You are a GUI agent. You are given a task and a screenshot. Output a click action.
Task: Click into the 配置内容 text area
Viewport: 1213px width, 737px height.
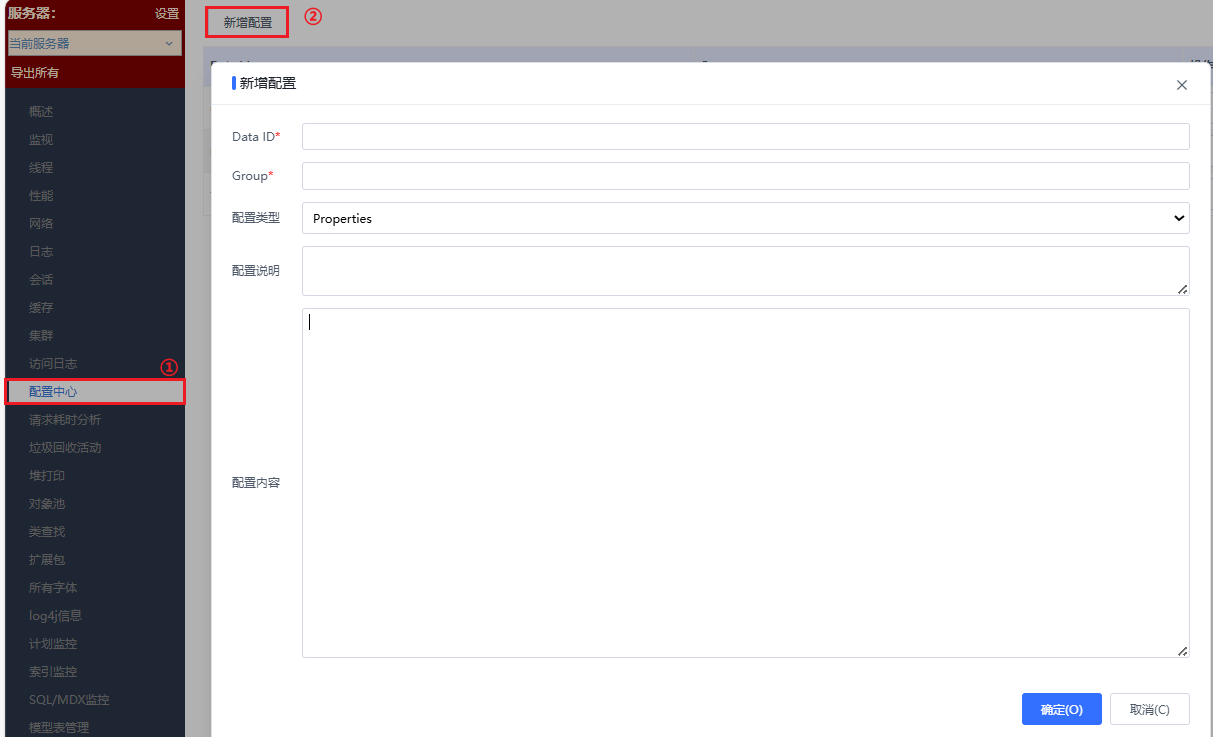[x=746, y=483]
